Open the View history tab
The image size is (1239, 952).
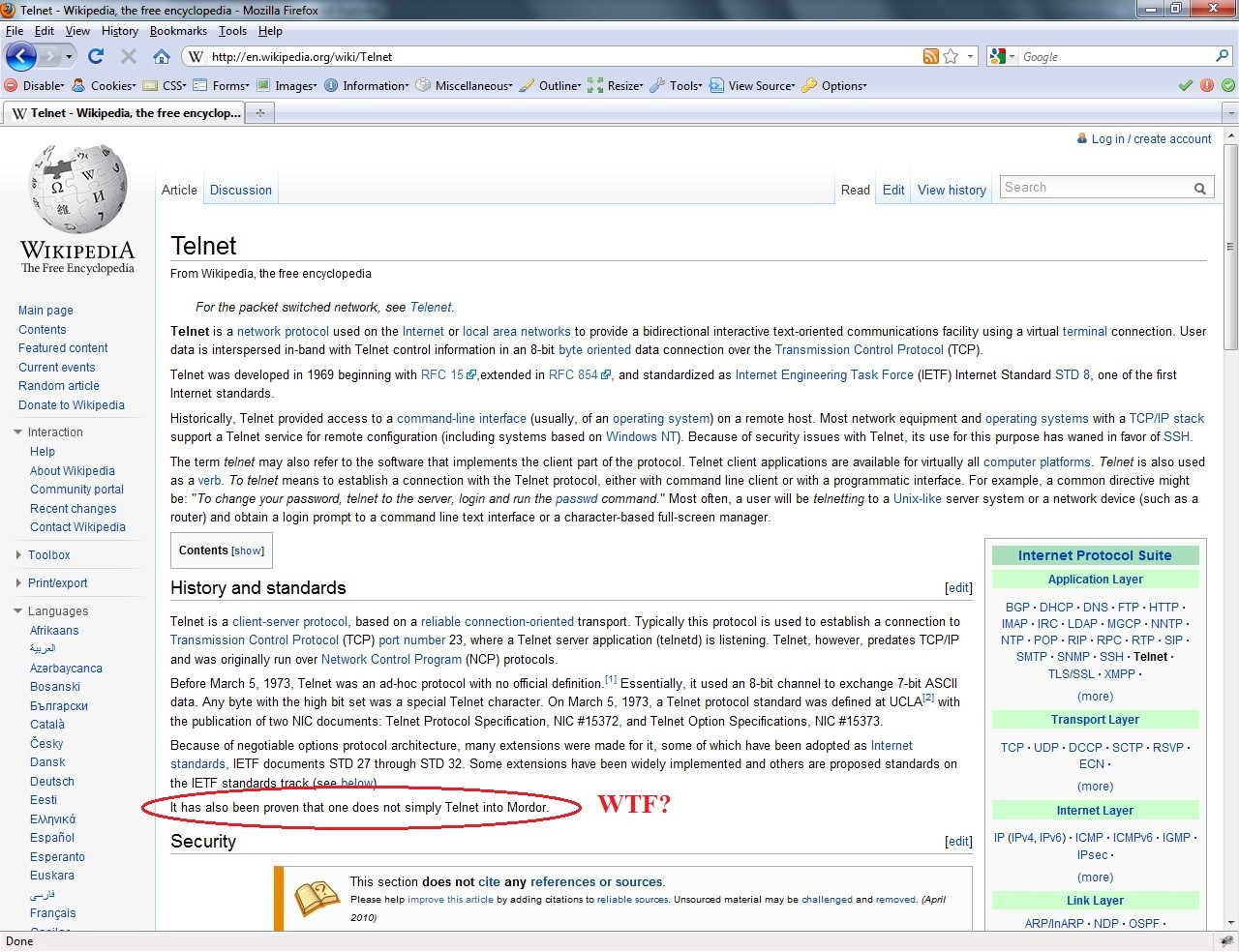[x=952, y=191]
